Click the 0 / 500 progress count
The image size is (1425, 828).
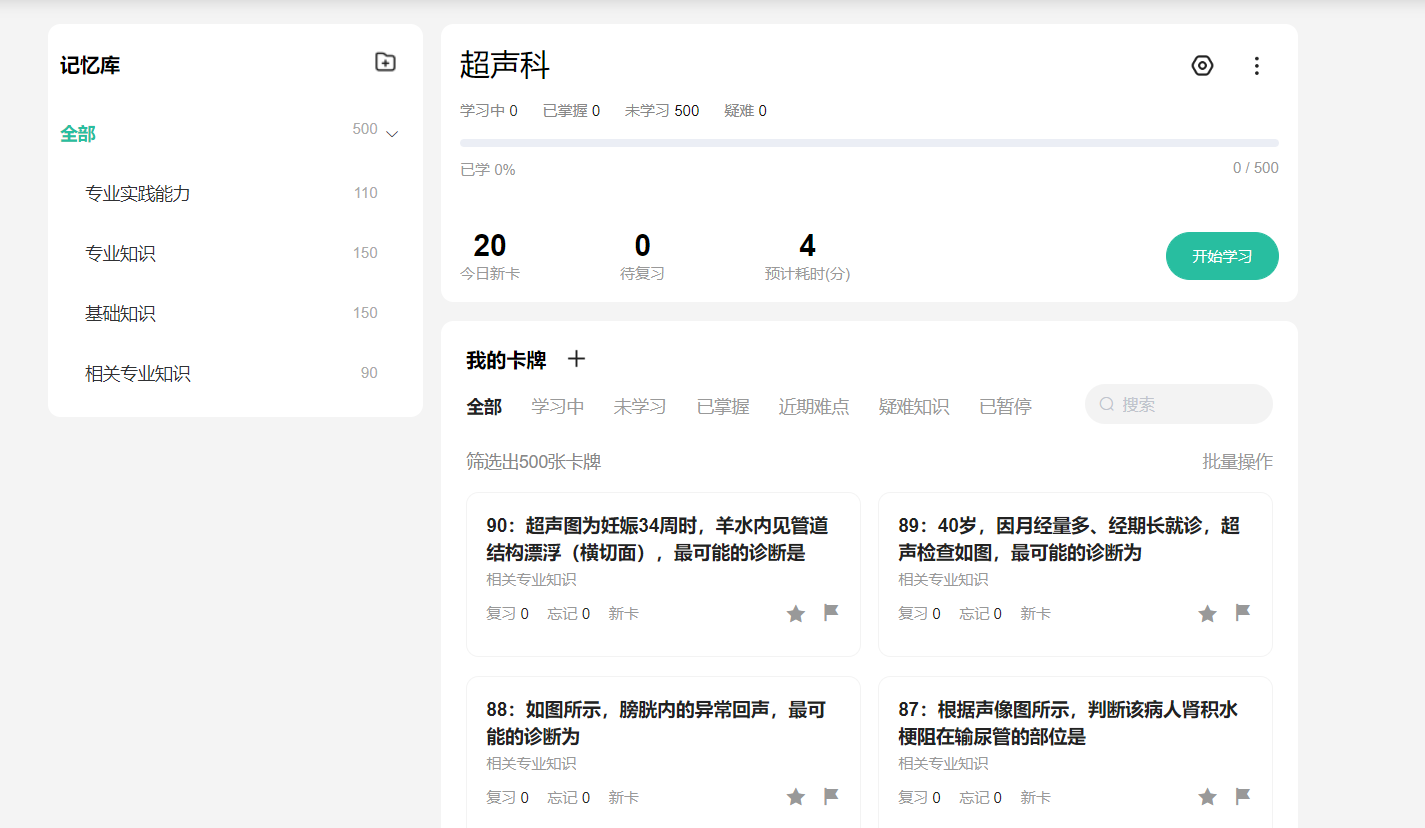click(x=1256, y=168)
